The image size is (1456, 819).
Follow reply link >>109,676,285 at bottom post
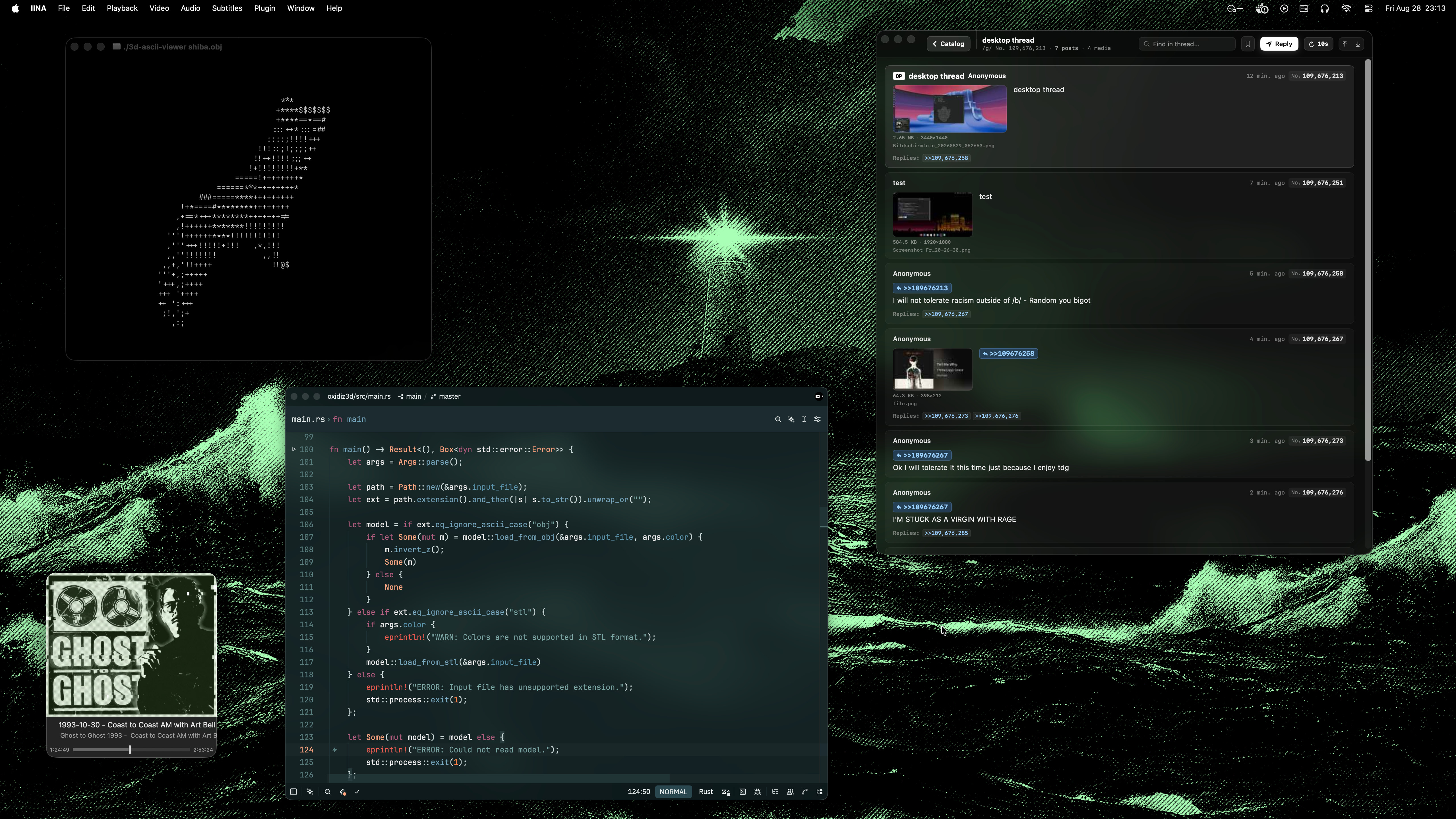click(x=946, y=533)
